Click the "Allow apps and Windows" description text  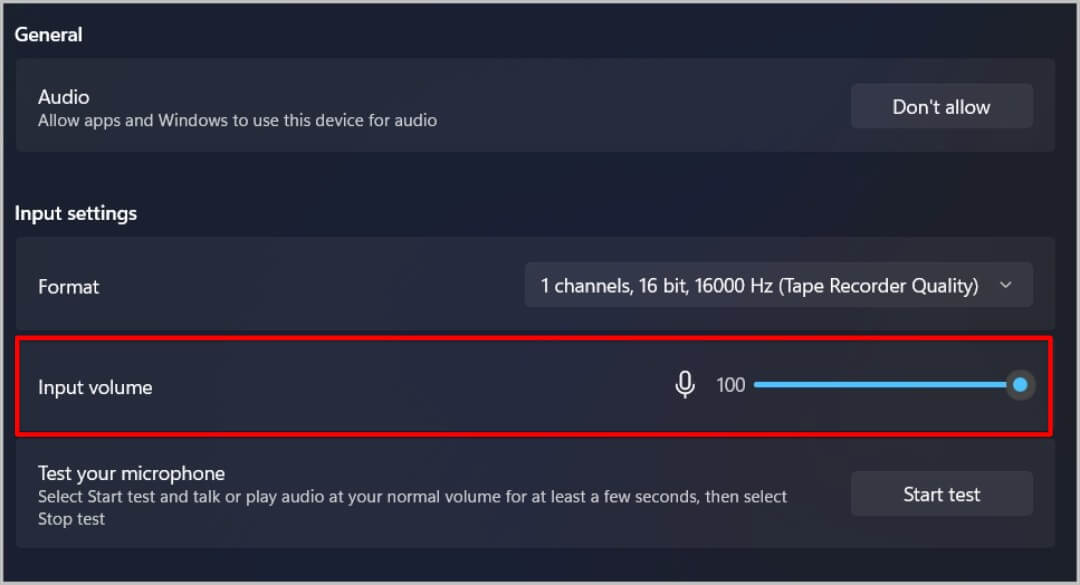coord(237,121)
